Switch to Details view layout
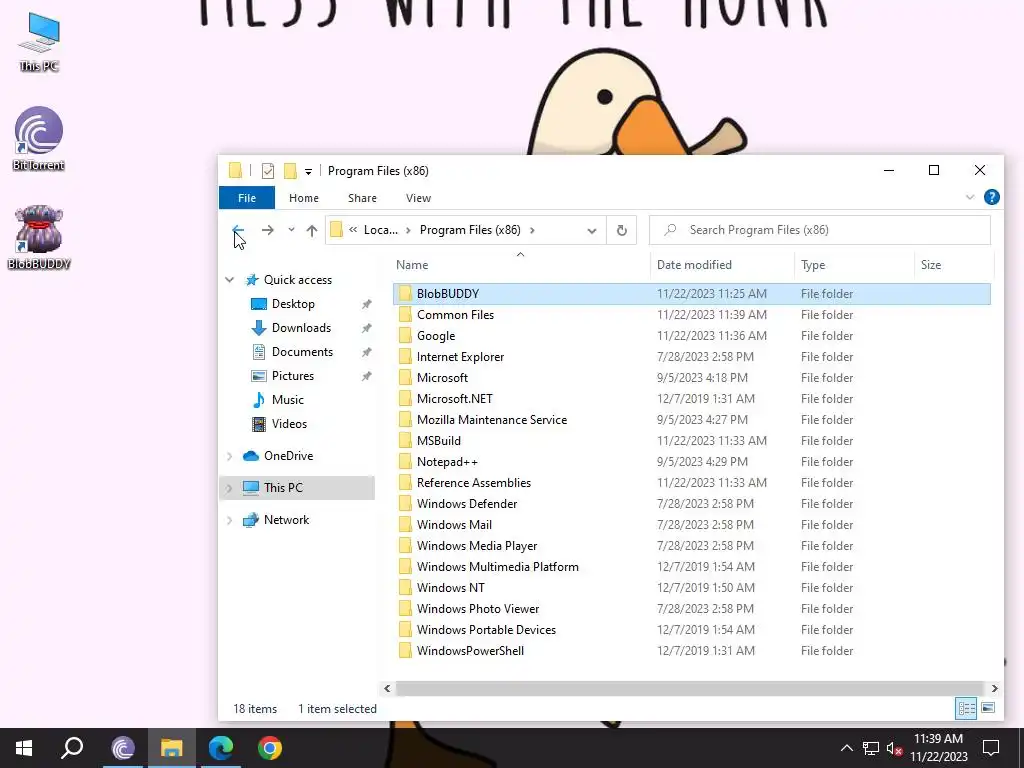 (x=966, y=708)
